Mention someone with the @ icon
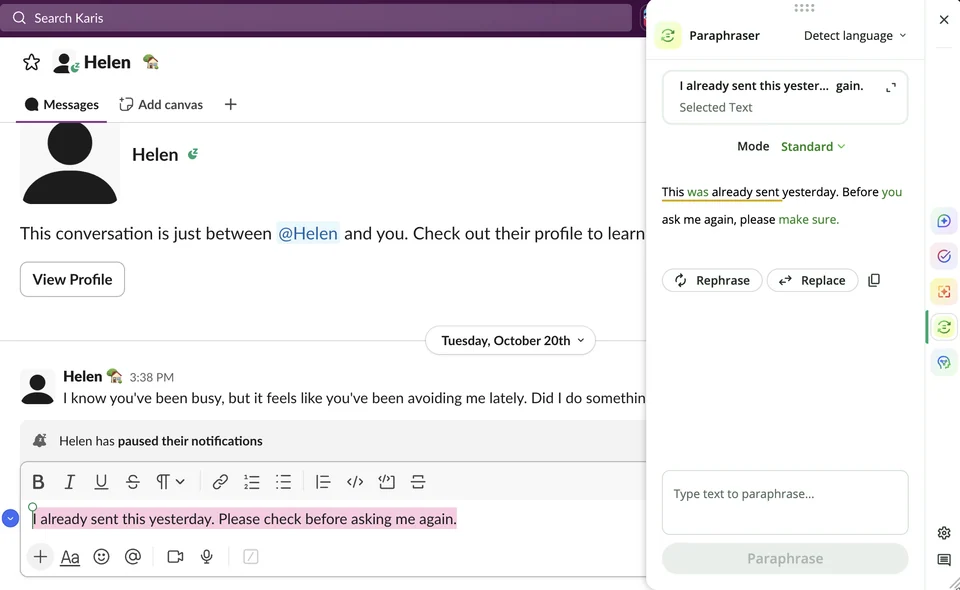This screenshot has height=590, width=960. tap(133, 557)
